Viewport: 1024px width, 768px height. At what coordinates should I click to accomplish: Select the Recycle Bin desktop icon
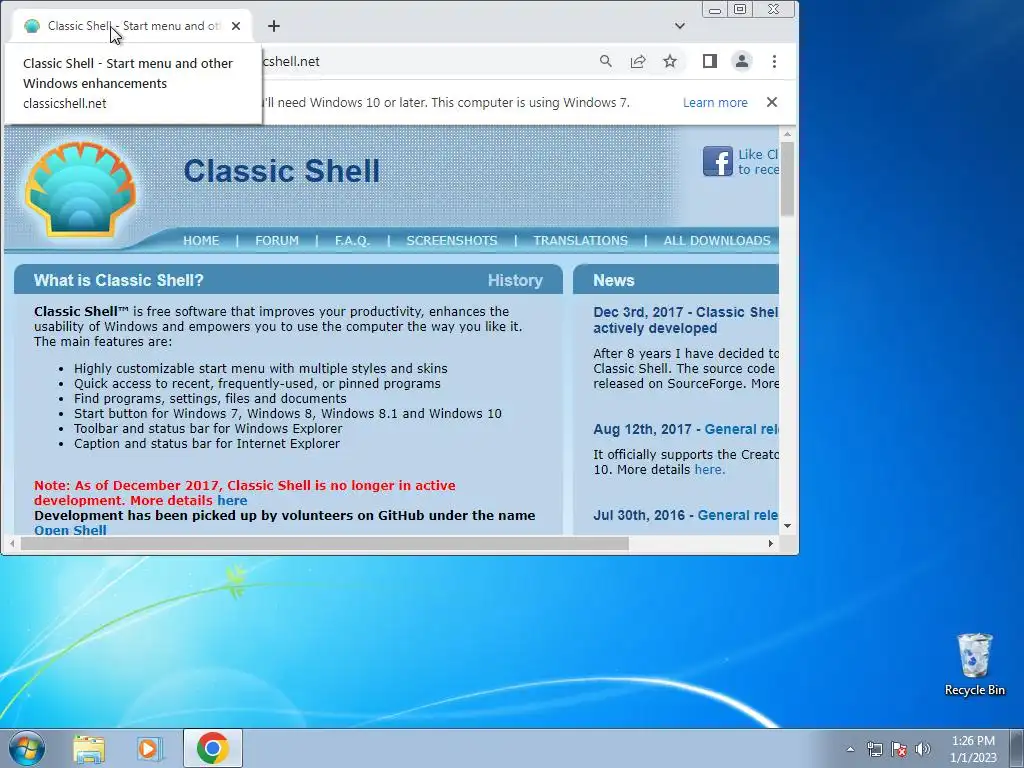pyautogui.click(x=974, y=665)
